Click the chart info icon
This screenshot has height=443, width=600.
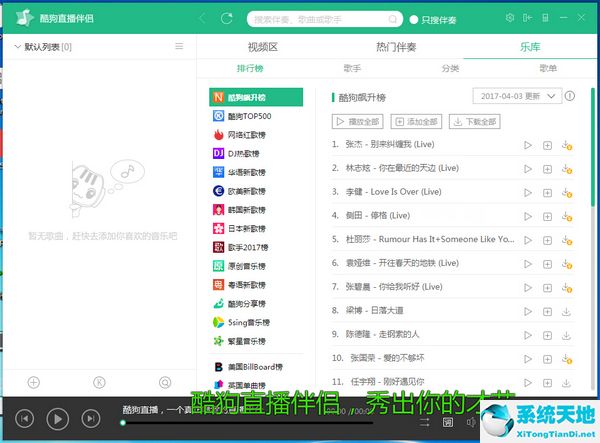(x=570, y=96)
